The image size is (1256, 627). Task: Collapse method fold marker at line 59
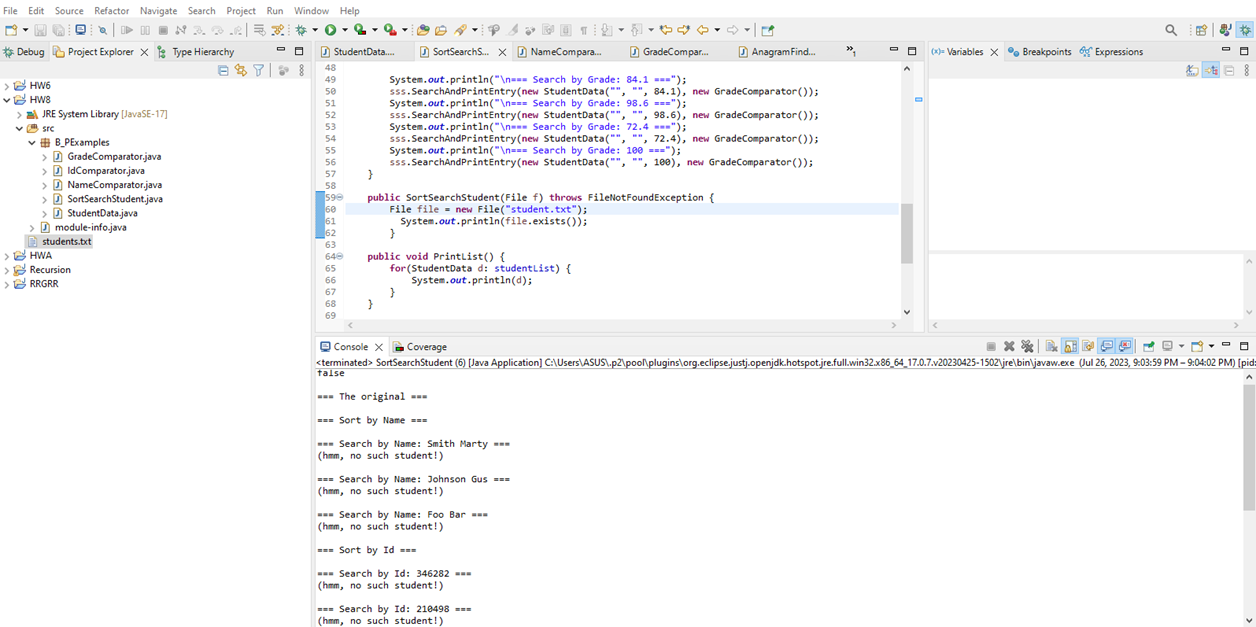340,198
